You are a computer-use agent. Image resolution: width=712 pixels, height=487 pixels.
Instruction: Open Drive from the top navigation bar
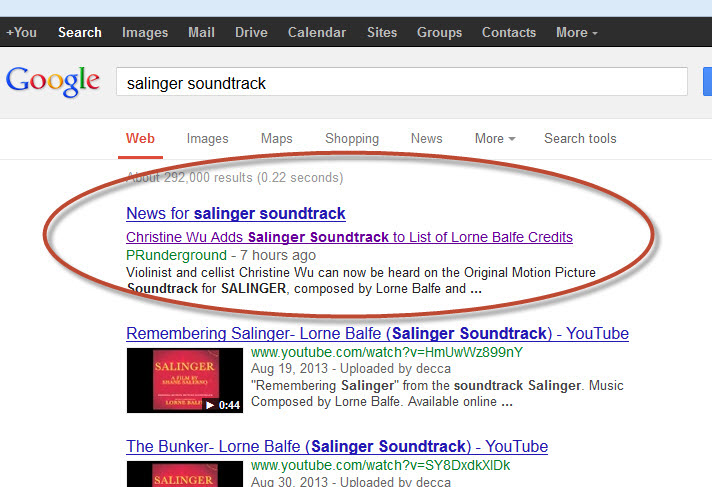pyautogui.click(x=251, y=32)
